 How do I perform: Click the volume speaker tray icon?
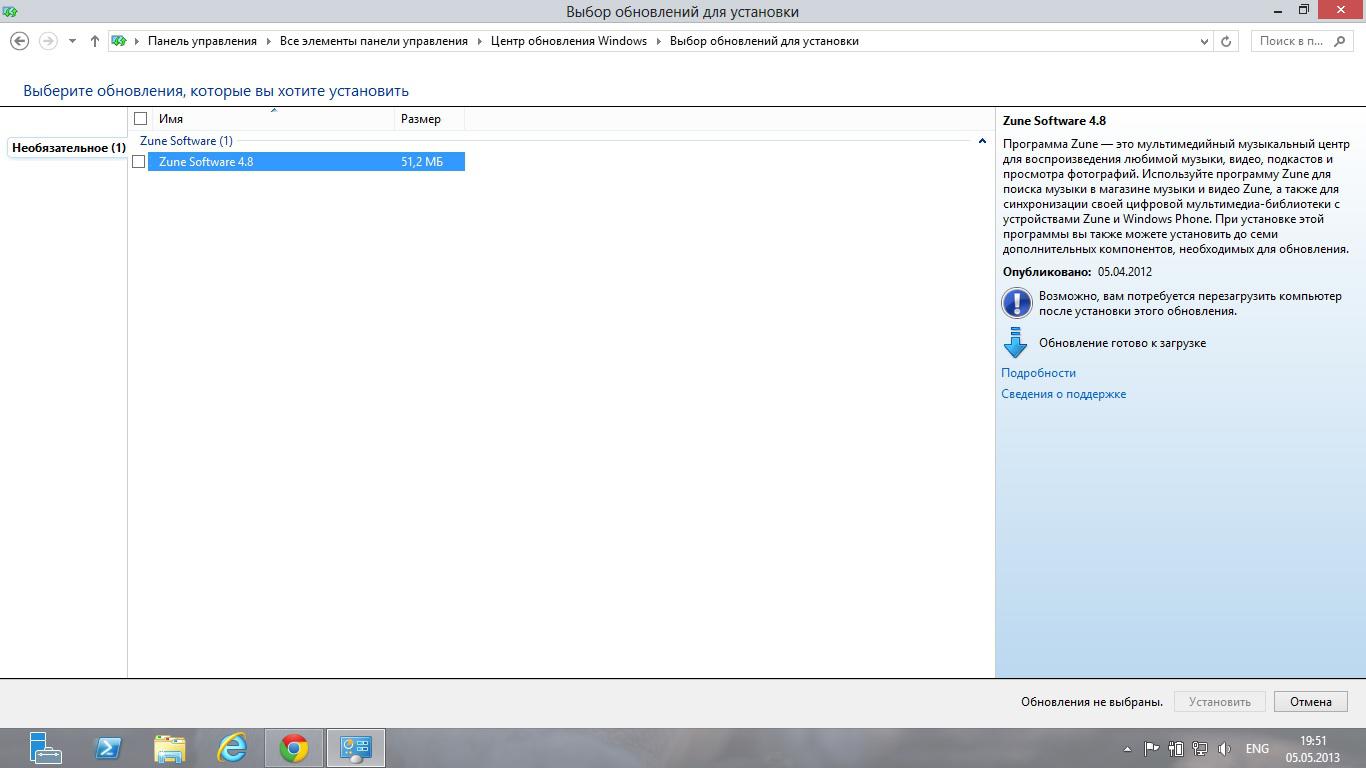coord(1225,748)
